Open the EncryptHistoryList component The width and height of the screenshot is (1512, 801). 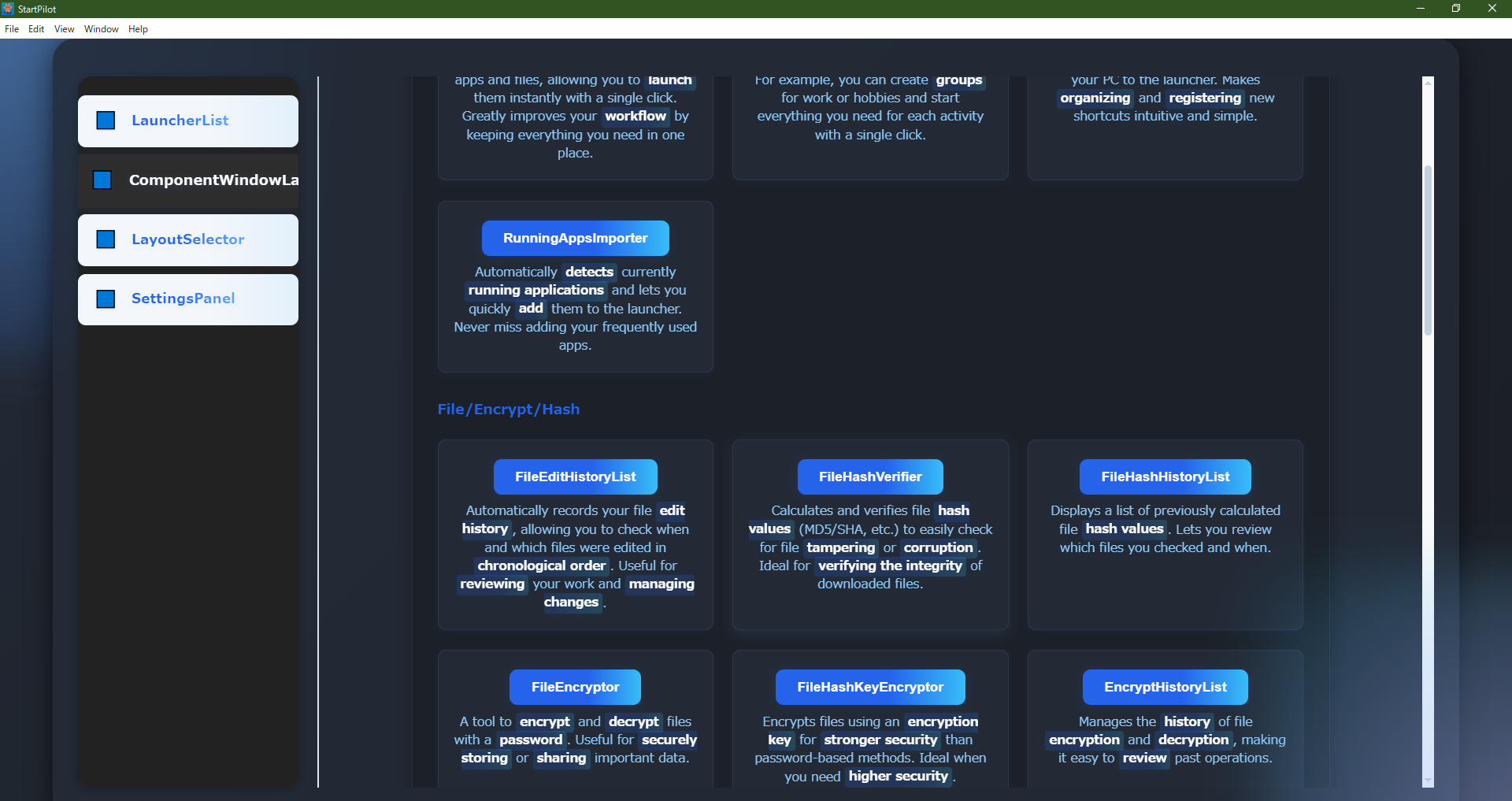click(1165, 688)
